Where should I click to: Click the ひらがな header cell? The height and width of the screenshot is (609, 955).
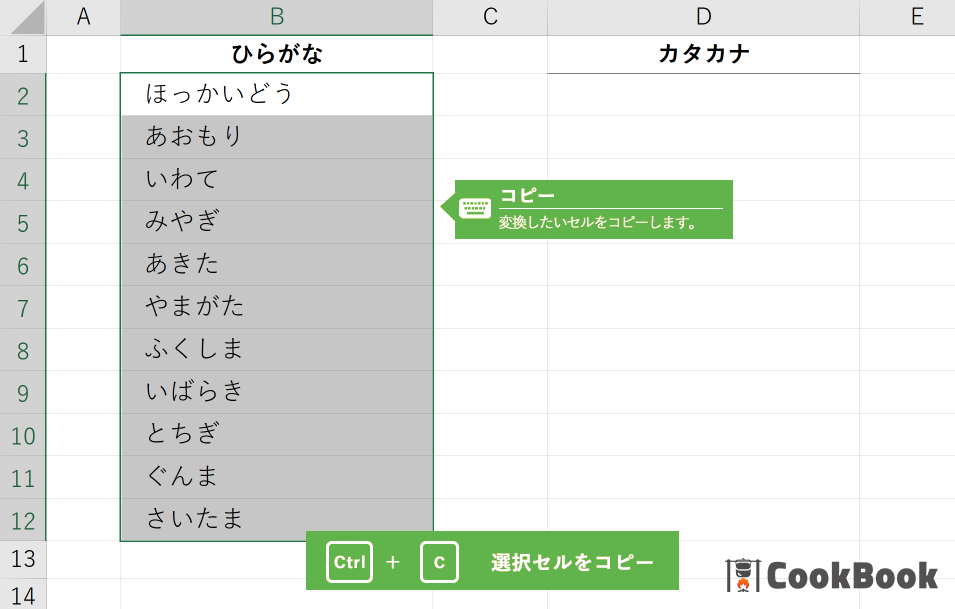click(x=277, y=54)
